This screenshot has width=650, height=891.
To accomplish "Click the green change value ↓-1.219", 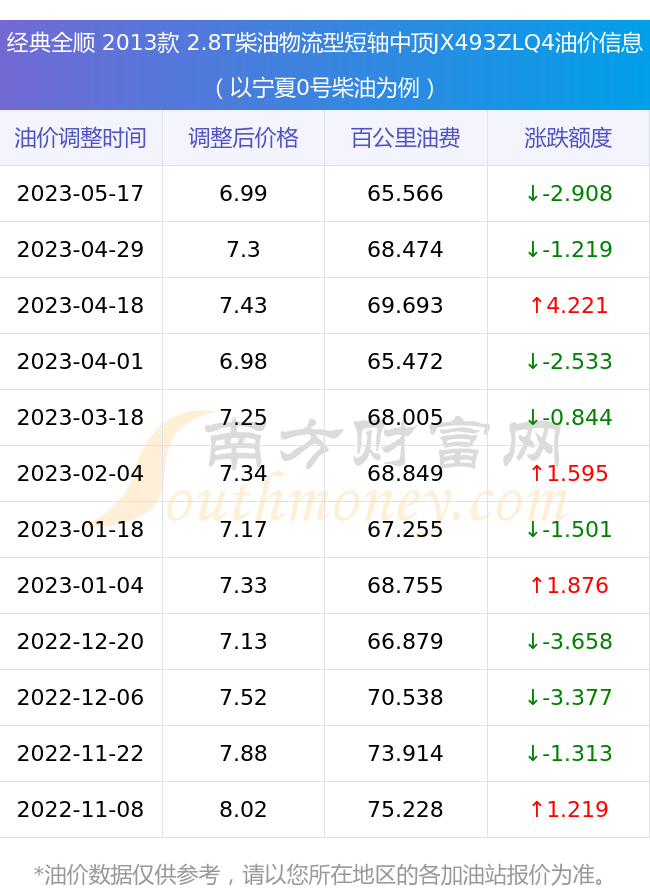I will (x=569, y=249).
